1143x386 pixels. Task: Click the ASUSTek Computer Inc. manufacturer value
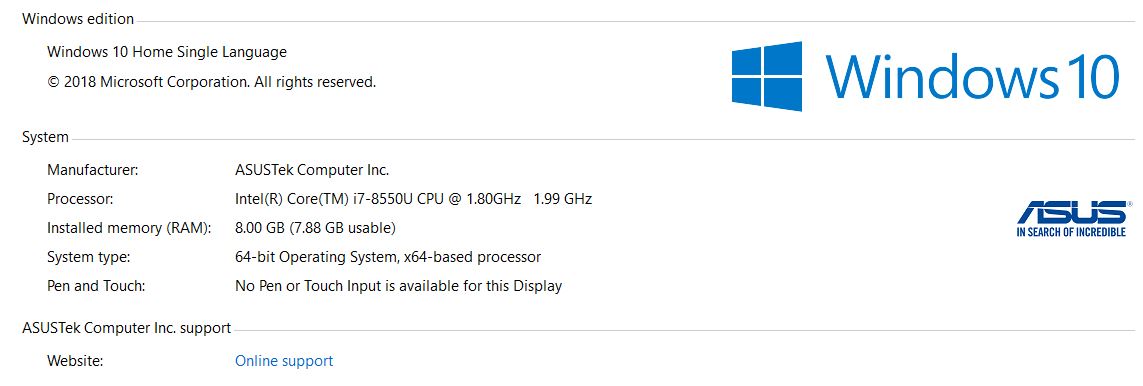coord(312,170)
